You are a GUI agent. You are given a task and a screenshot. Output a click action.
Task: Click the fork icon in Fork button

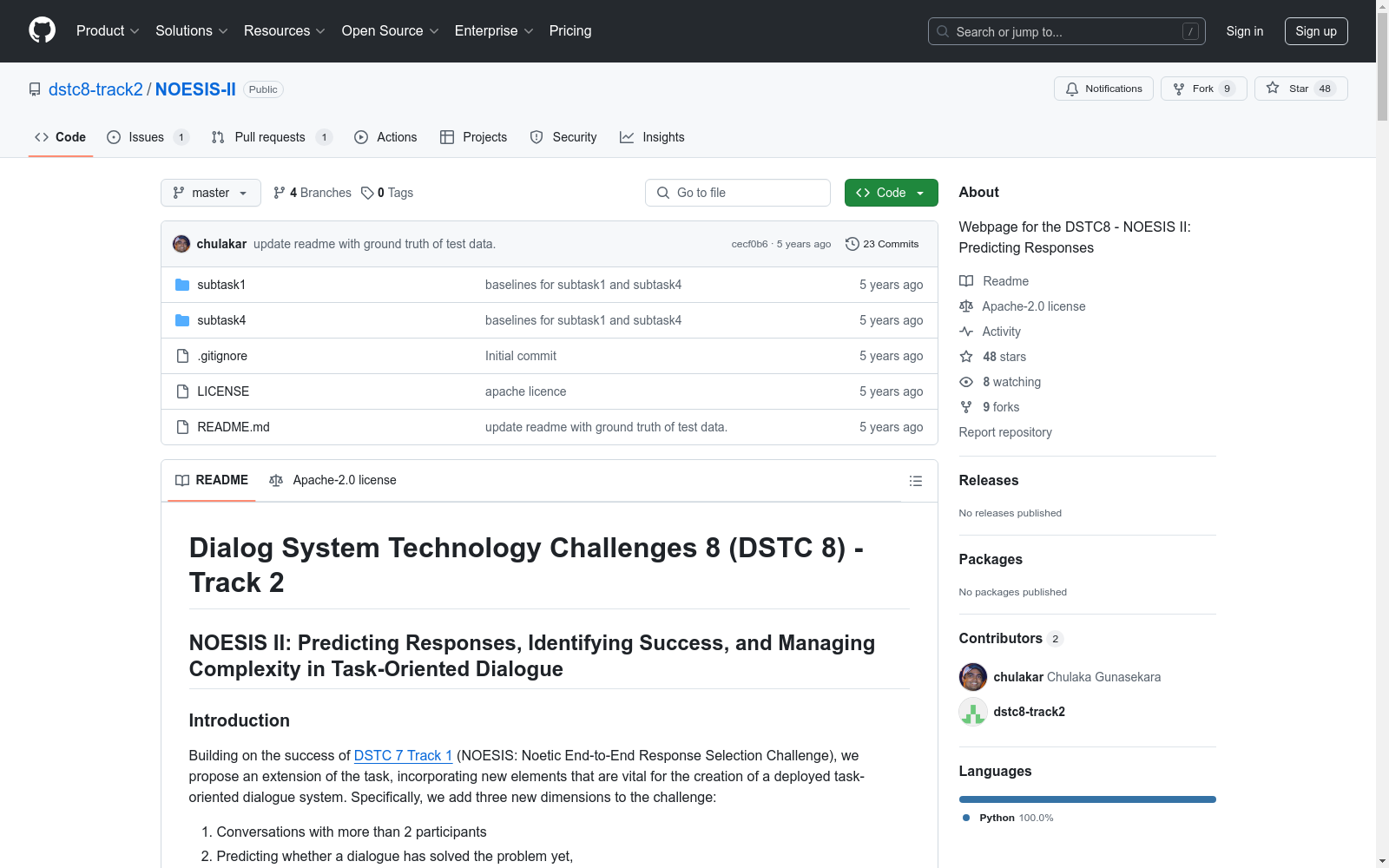pos(1179,89)
